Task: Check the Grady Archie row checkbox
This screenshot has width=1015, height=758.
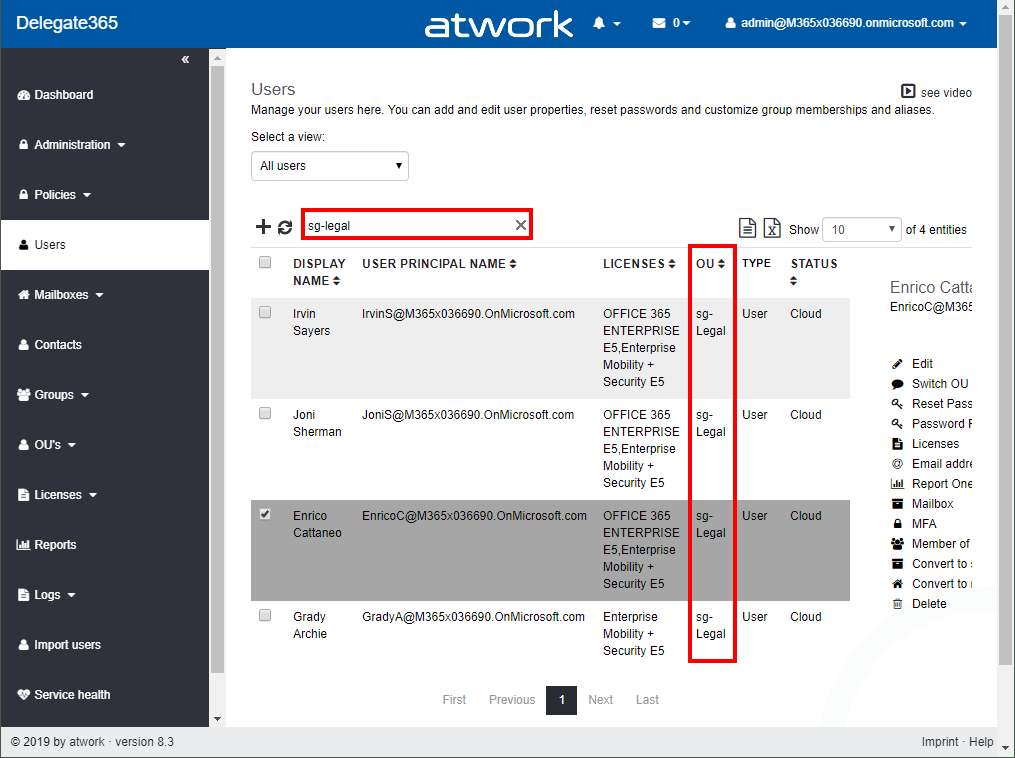Action: [x=265, y=615]
